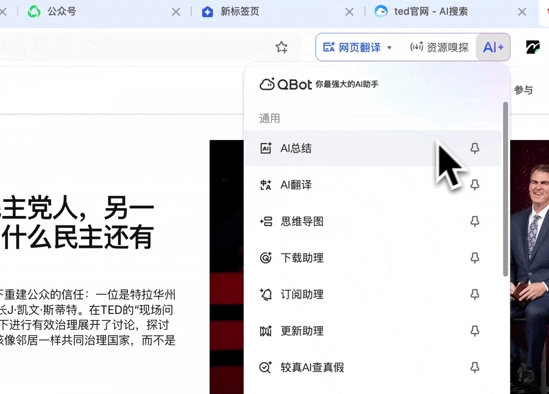Image resolution: width=549 pixels, height=394 pixels.
Task: Open 更新助理 entry
Action: point(373,331)
